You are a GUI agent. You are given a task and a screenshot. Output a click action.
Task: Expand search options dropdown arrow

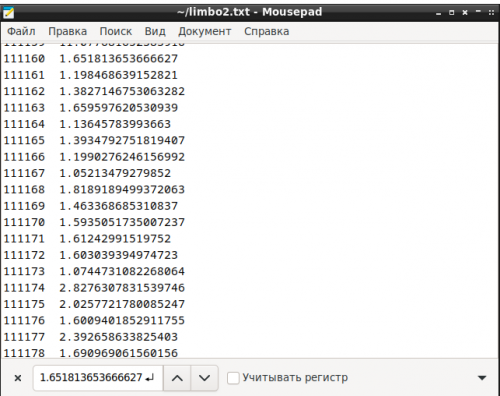(x=482, y=378)
